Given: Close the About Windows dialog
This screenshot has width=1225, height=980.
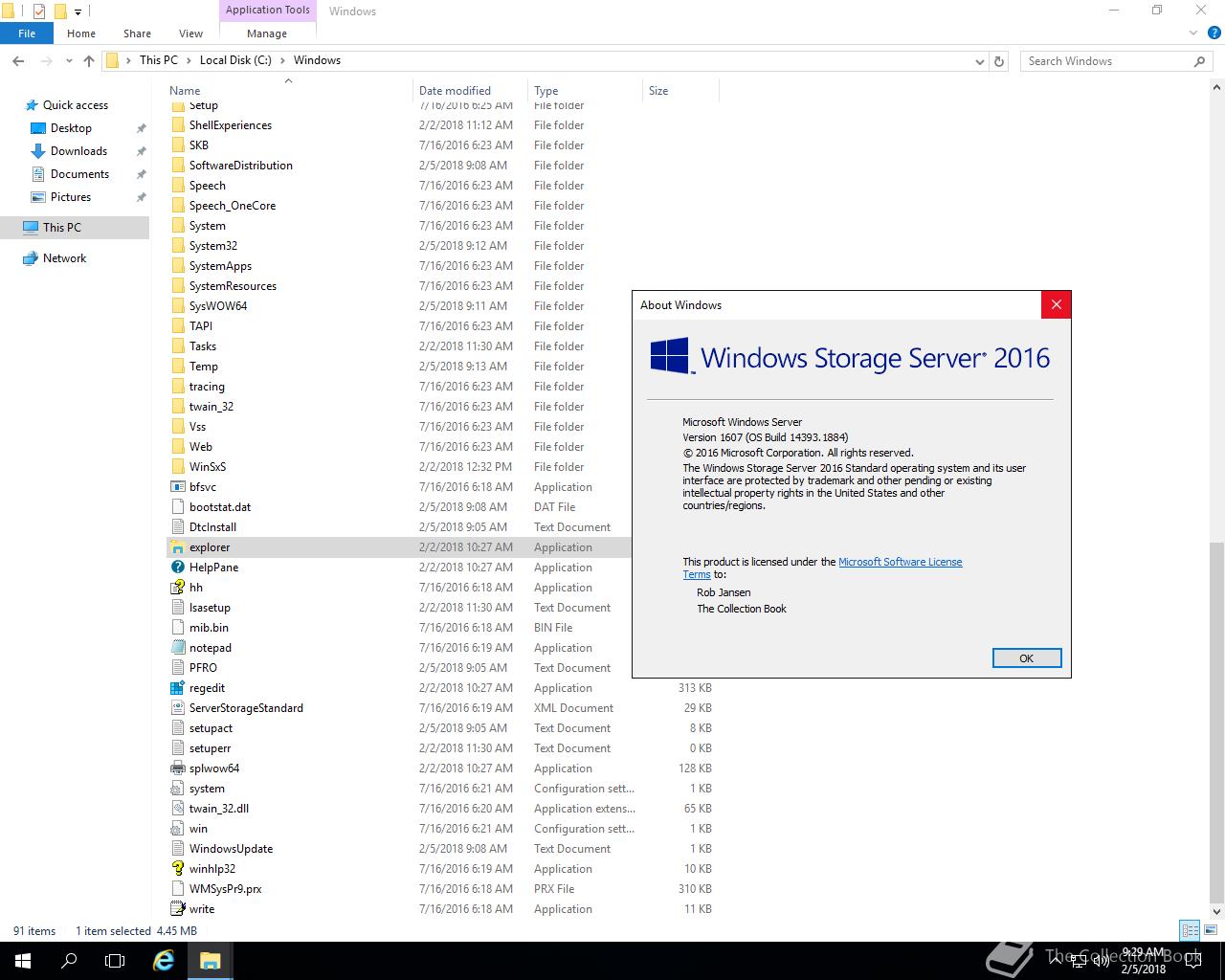Looking at the screenshot, I should [1056, 305].
